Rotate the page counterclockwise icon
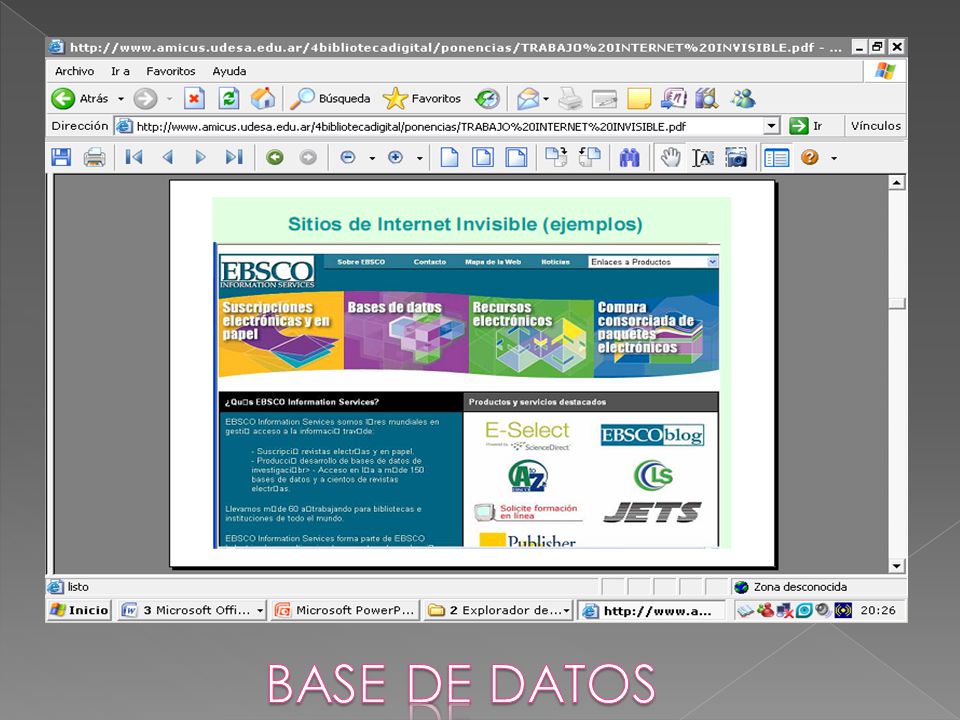 [x=590, y=157]
